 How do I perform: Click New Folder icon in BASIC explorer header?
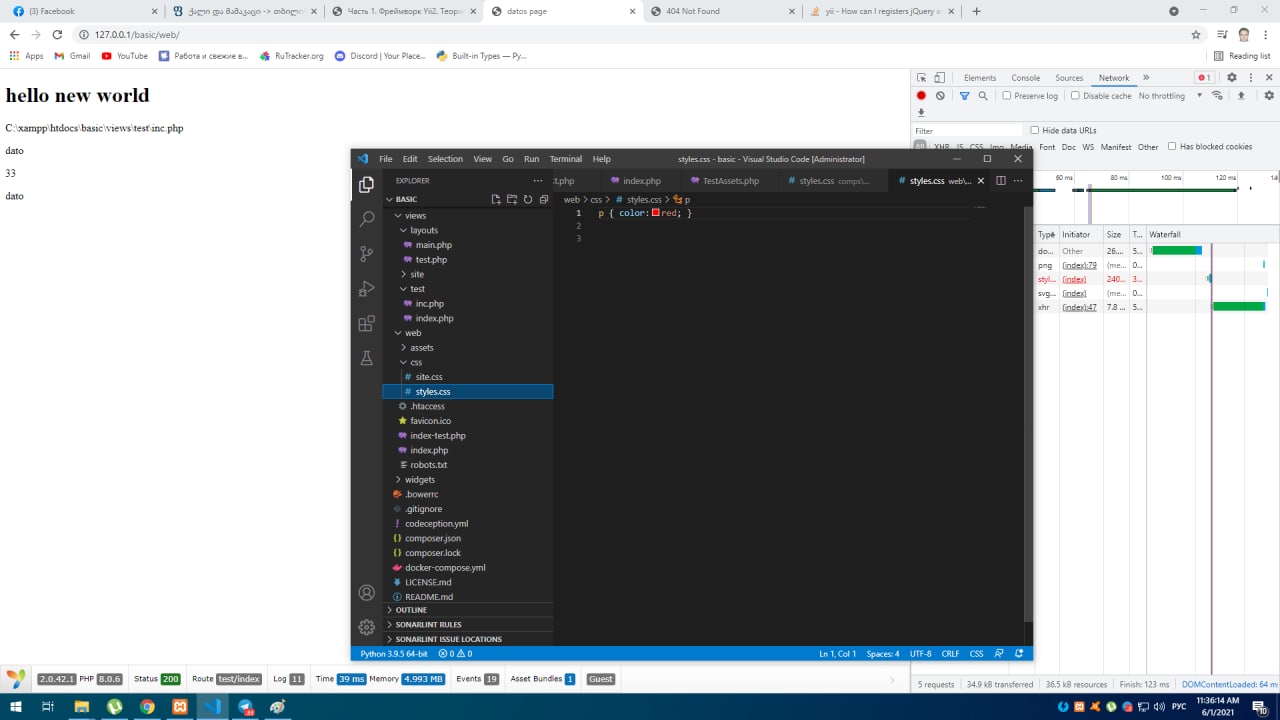pyautogui.click(x=512, y=199)
